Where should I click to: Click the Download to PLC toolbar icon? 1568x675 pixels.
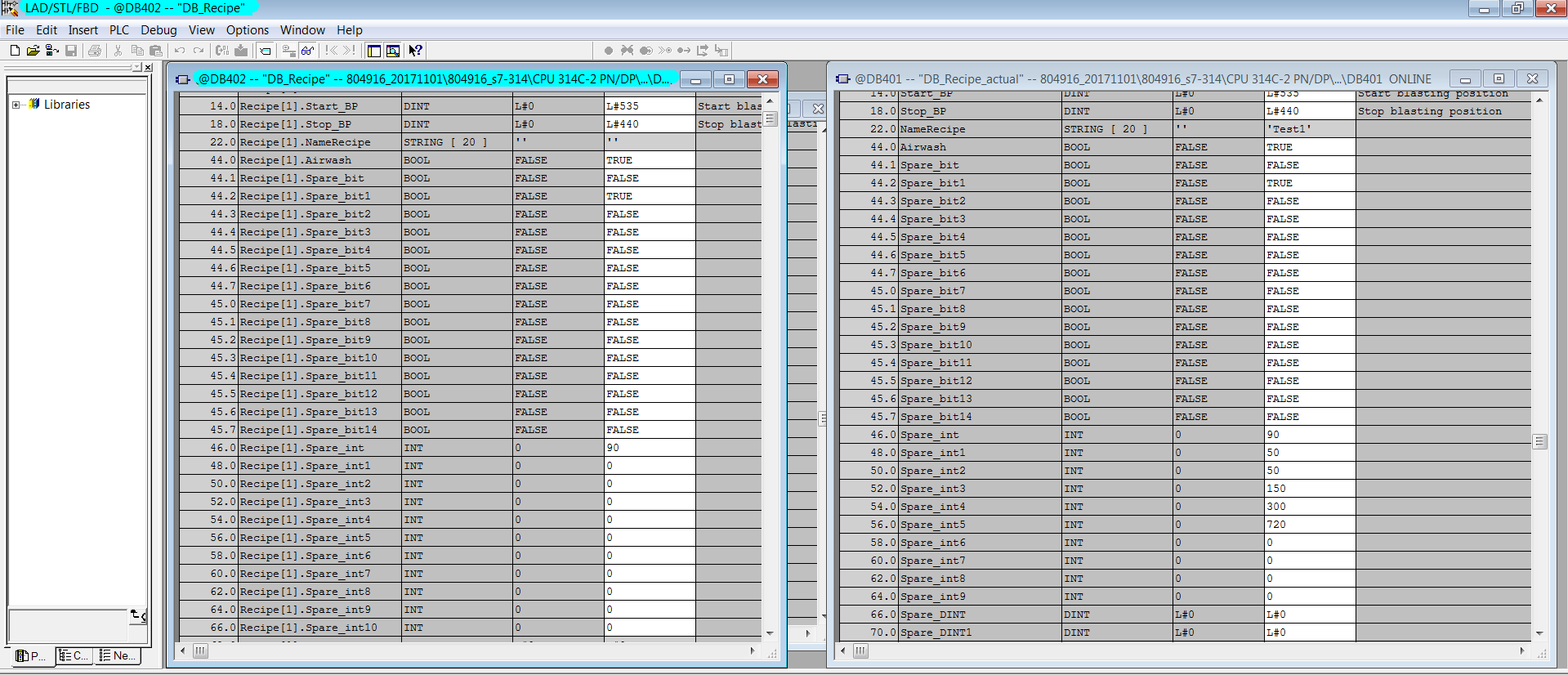pos(241,51)
